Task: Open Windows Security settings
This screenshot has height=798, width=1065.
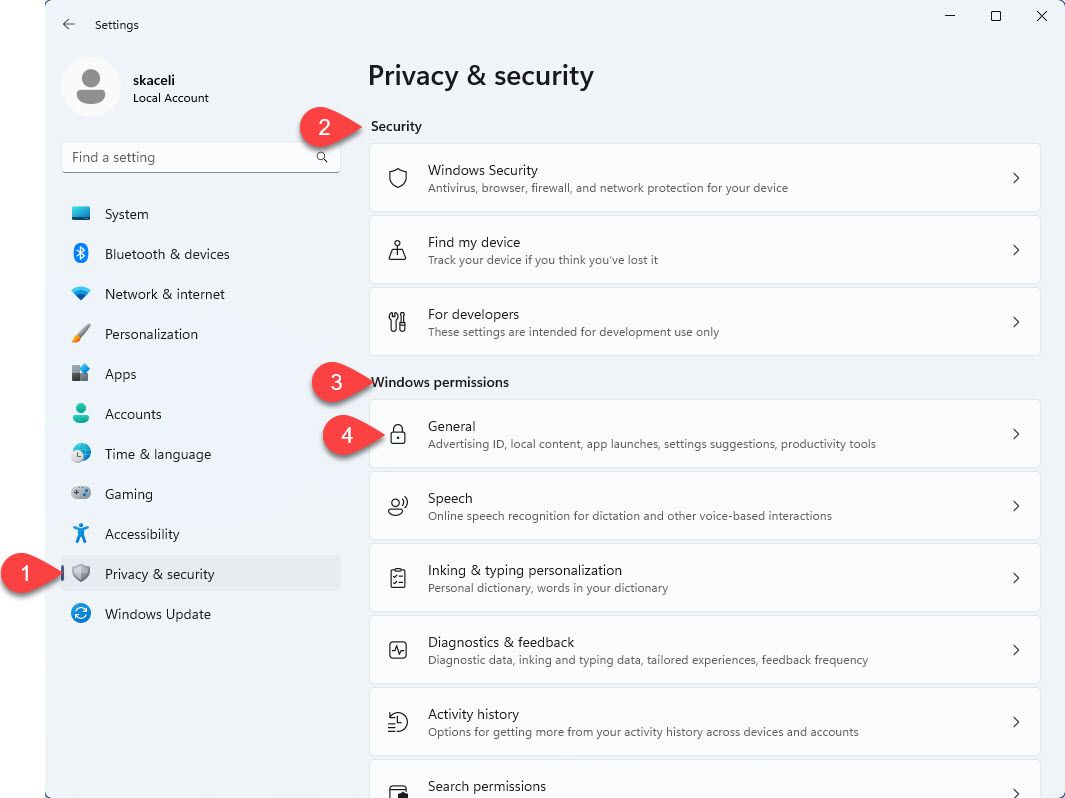Action: (x=704, y=178)
